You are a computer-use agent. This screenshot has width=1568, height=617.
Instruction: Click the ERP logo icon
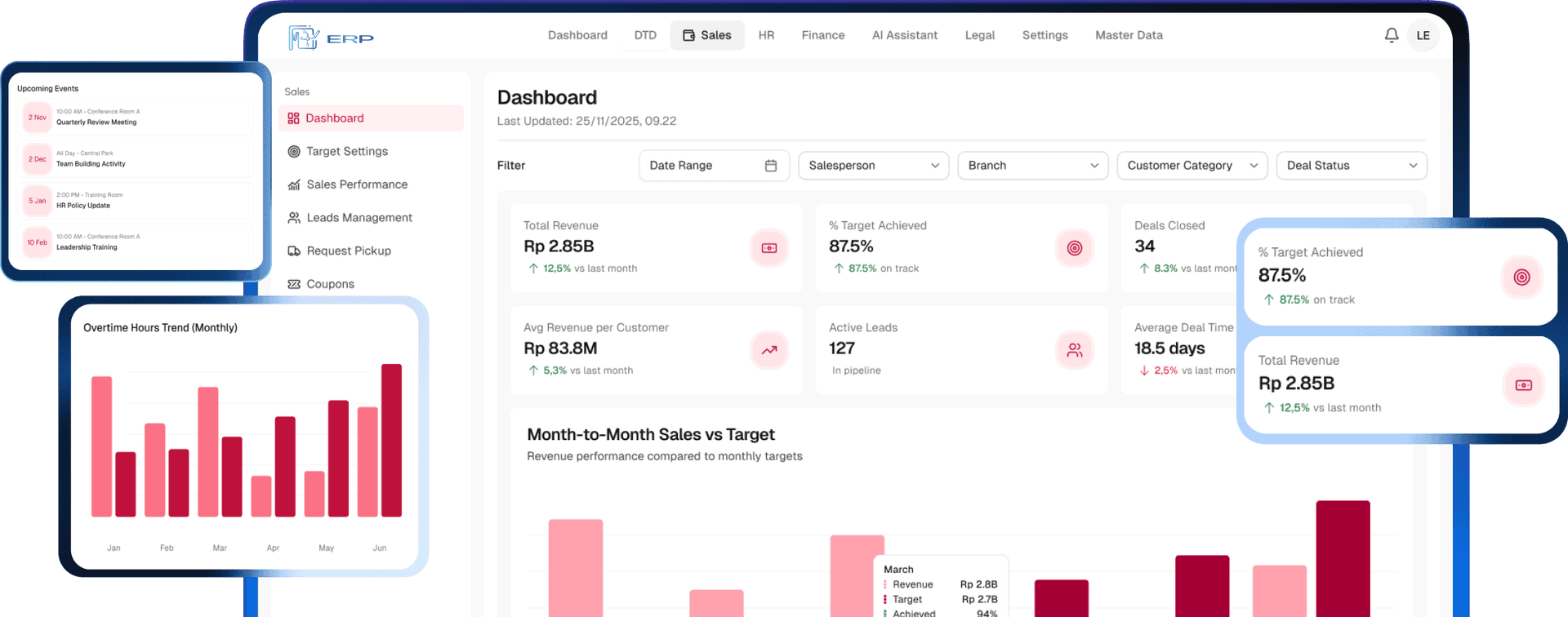[x=304, y=38]
